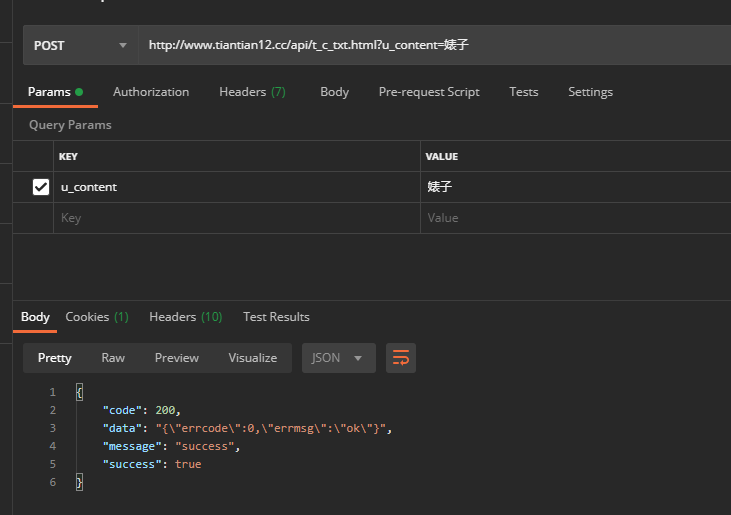Select the request Body tab
This screenshot has height=515, width=731.
tap(334, 92)
